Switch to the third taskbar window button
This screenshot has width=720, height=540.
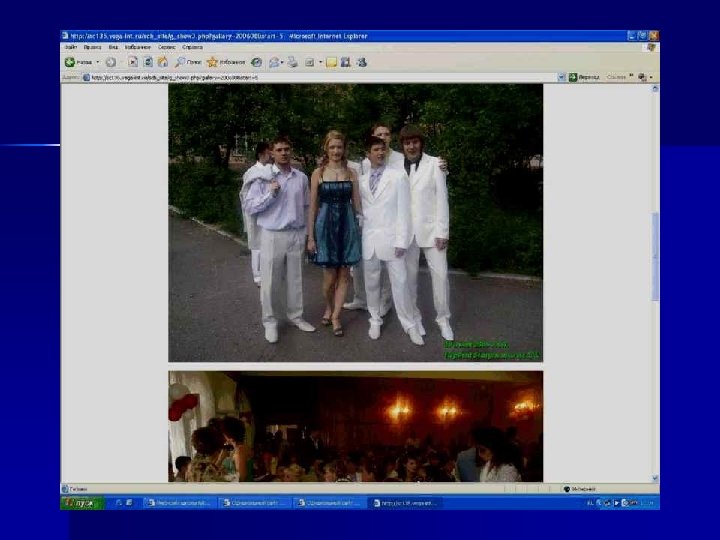(x=330, y=503)
